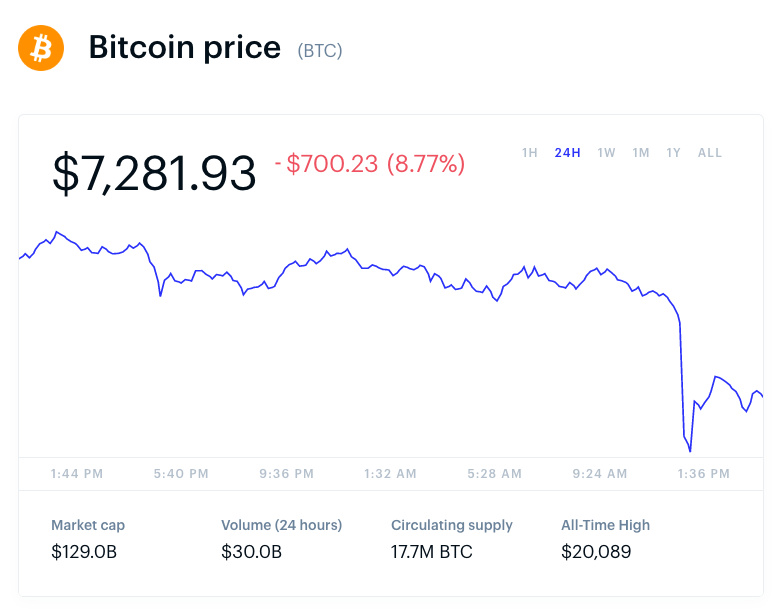Screen dimensions: 778x613
Task: Click the sharp price drop low point on chart
Action: click(690, 450)
